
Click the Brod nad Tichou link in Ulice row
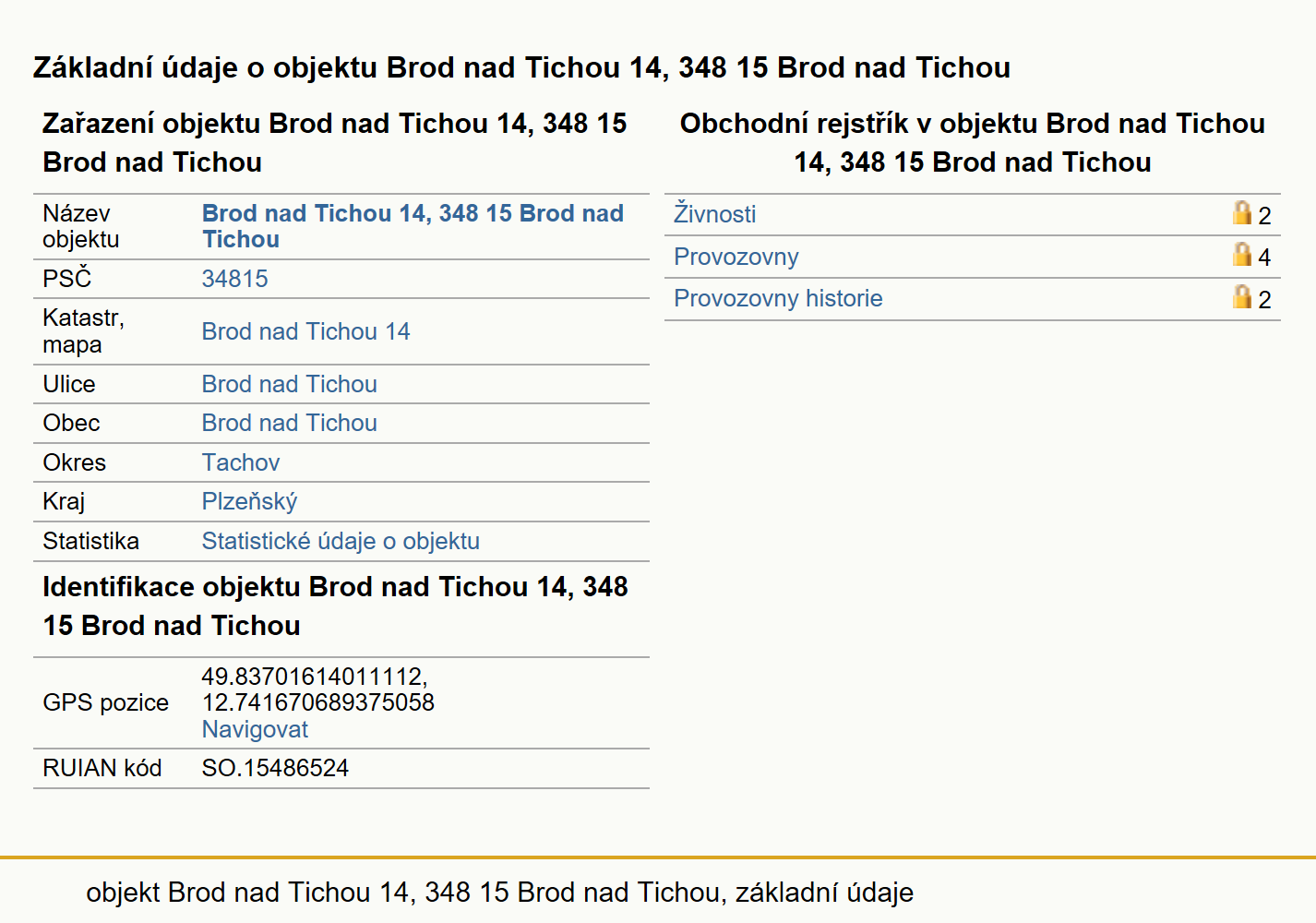[289, 384]
